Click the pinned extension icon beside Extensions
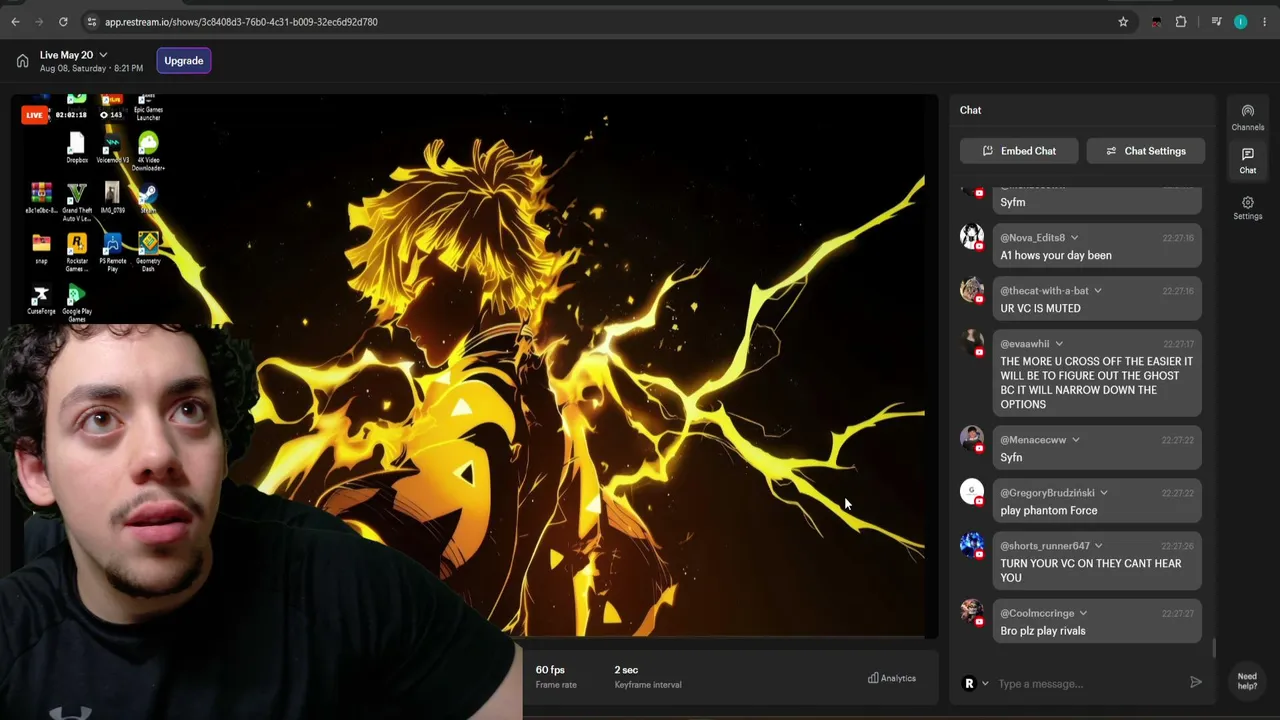 [x=1157, y=21]
